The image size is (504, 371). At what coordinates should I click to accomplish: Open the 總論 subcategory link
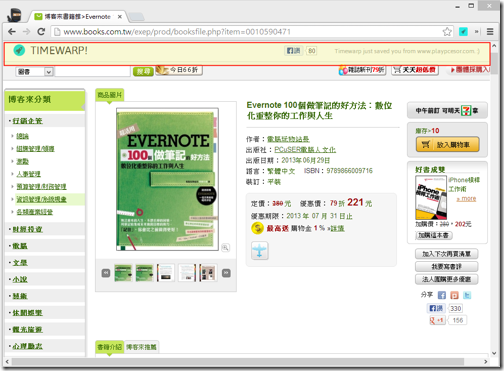(23, 136)
